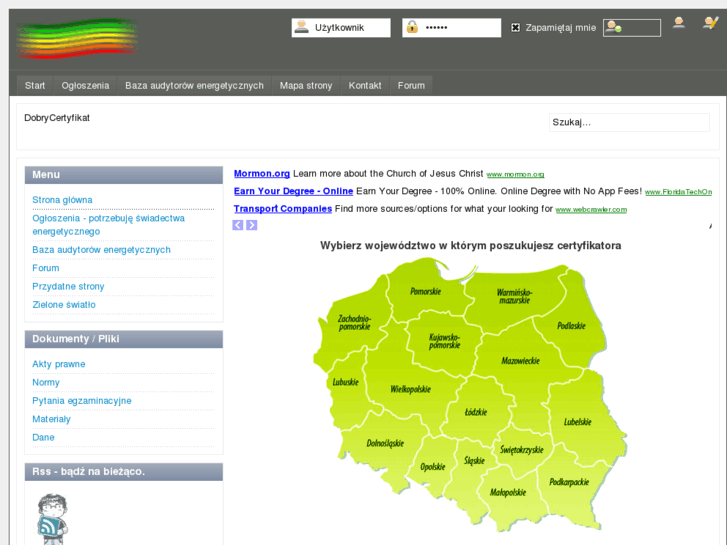Click the next ad arrow
This screenshot has width=727, height=545.
tap(252, 225)
